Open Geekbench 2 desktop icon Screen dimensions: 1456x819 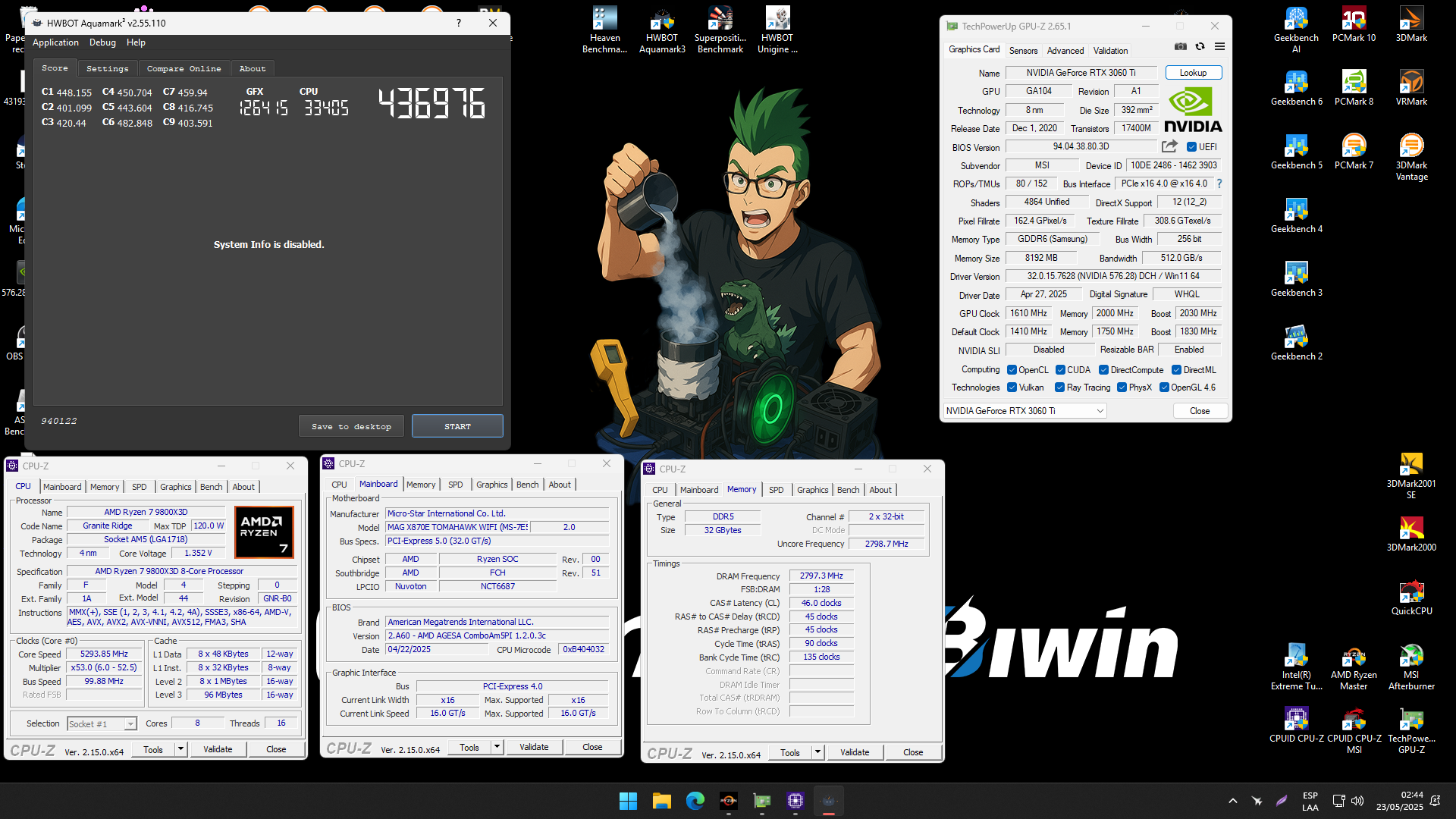tap(1296, 343)
